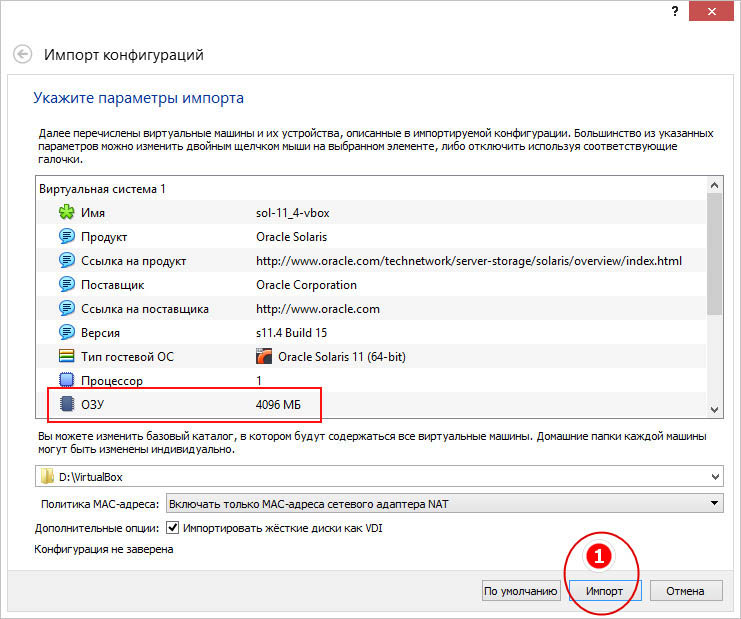
Task: Click the Импорт конфигураций window title
Action: click(124, 55)
